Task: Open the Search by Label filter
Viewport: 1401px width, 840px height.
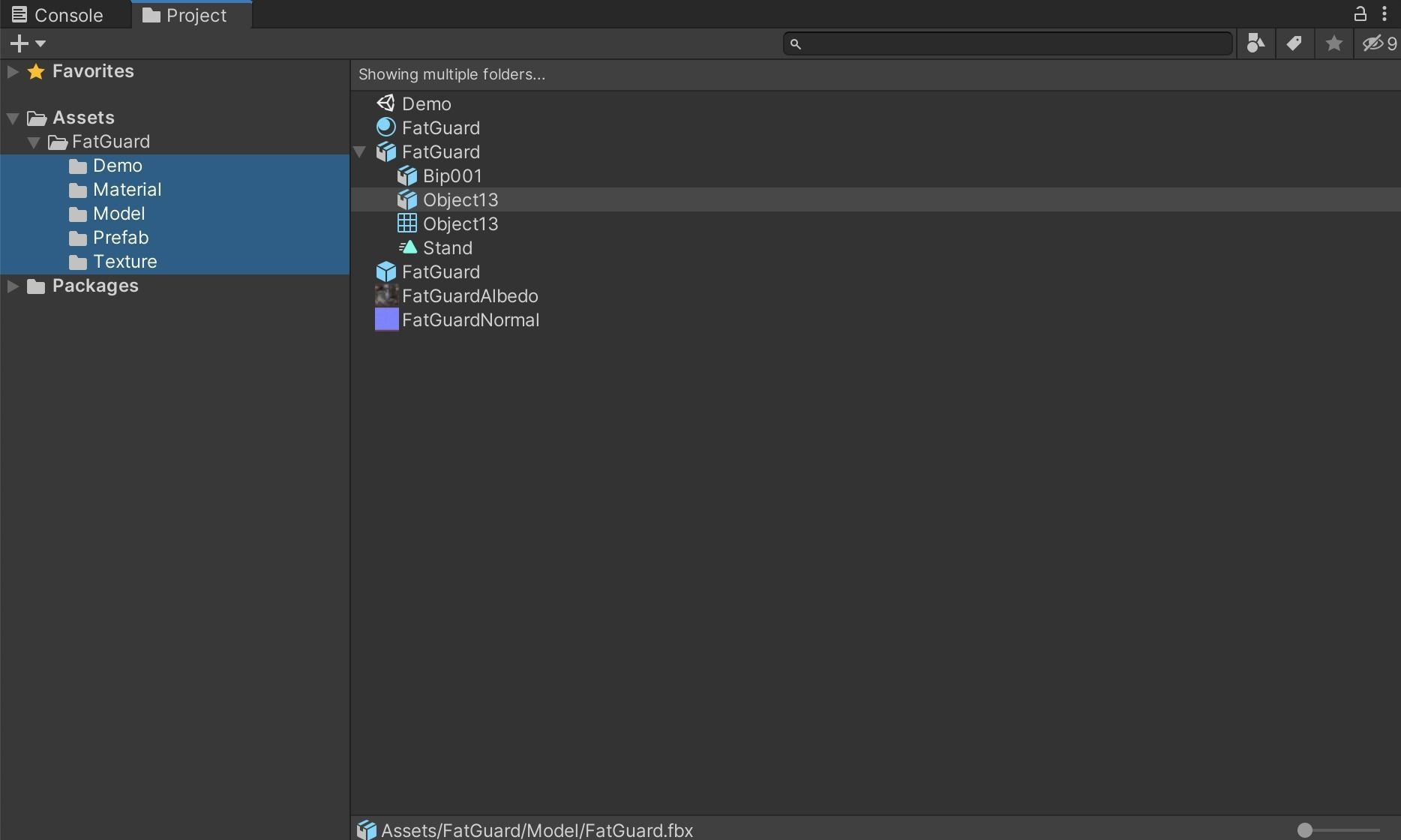Action: coord(1294,43)
